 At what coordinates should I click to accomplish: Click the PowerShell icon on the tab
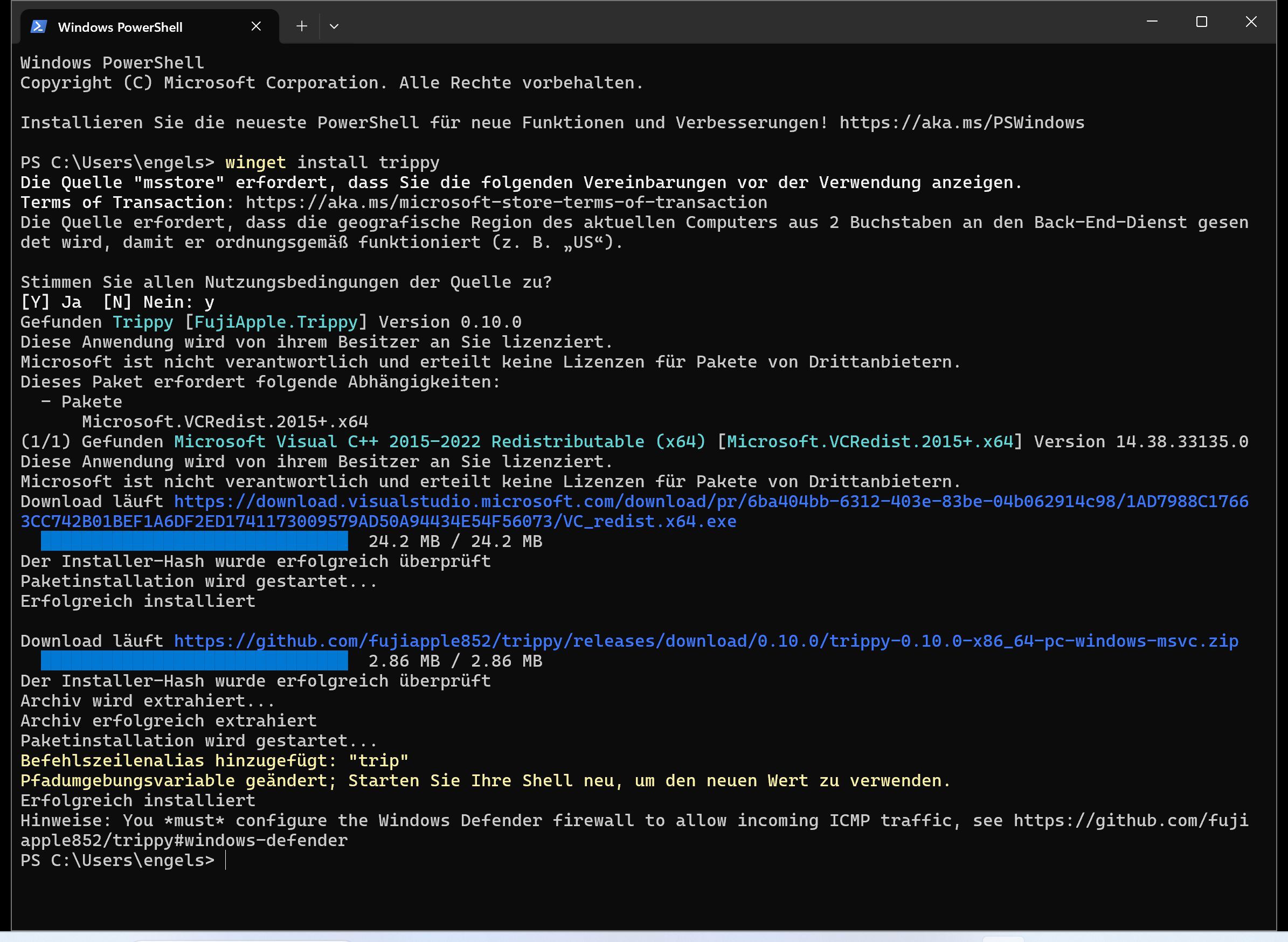point(38,26)
